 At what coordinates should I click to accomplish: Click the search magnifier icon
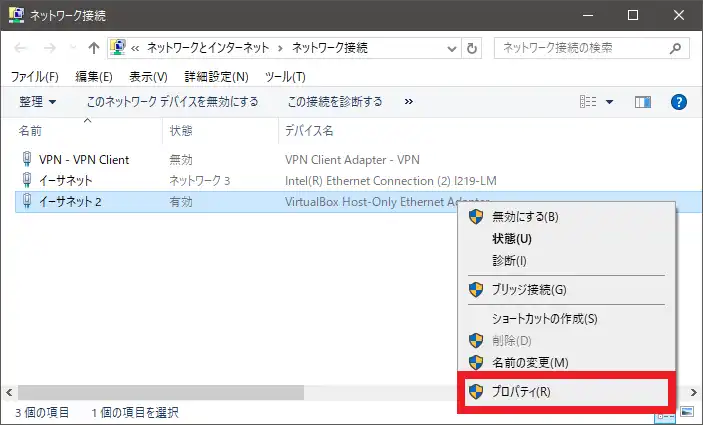click(675, 48)
